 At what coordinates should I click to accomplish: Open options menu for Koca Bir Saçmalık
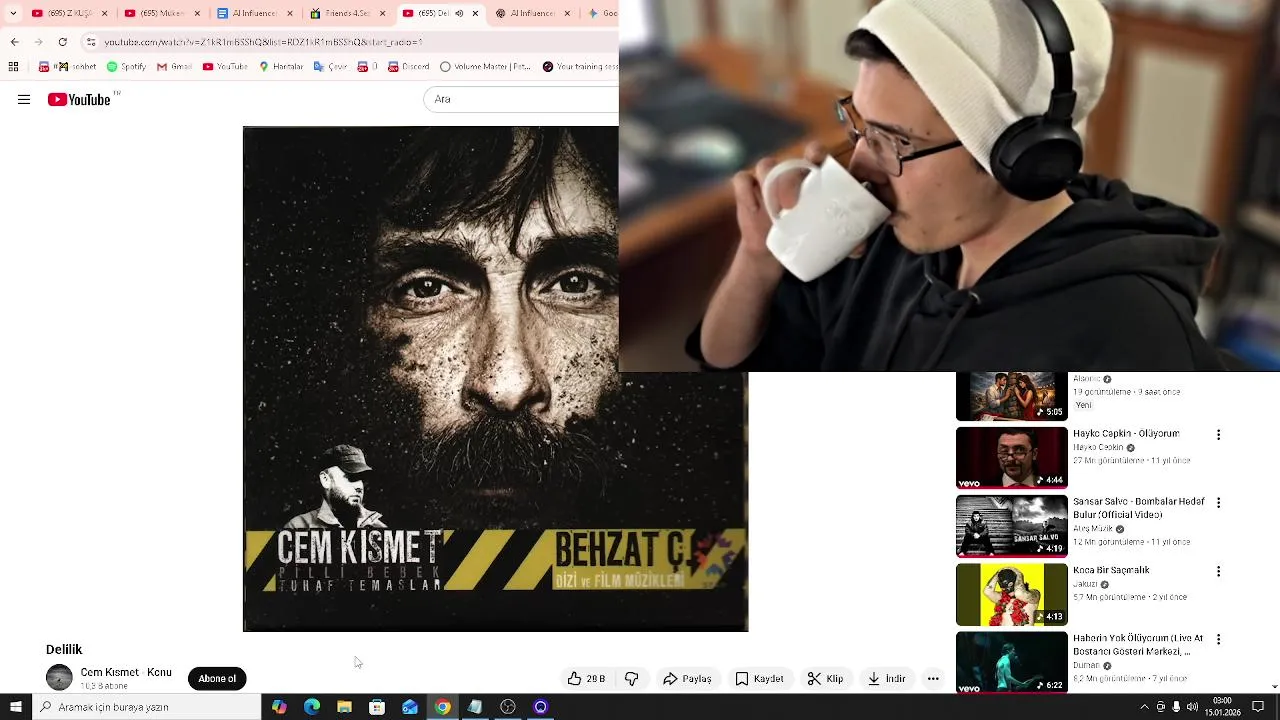point(1218,571)
